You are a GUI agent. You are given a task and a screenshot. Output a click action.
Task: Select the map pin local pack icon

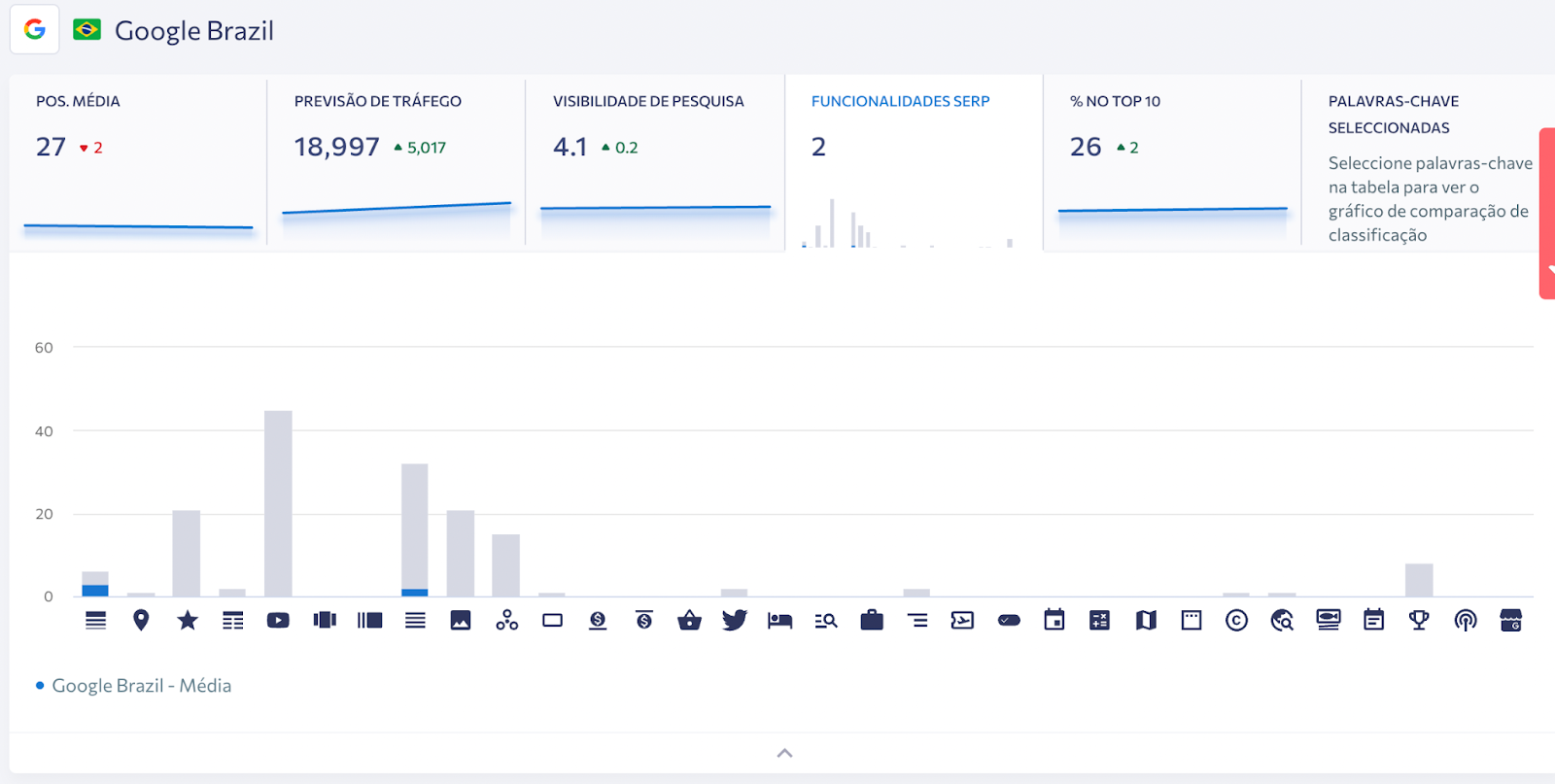141,620
